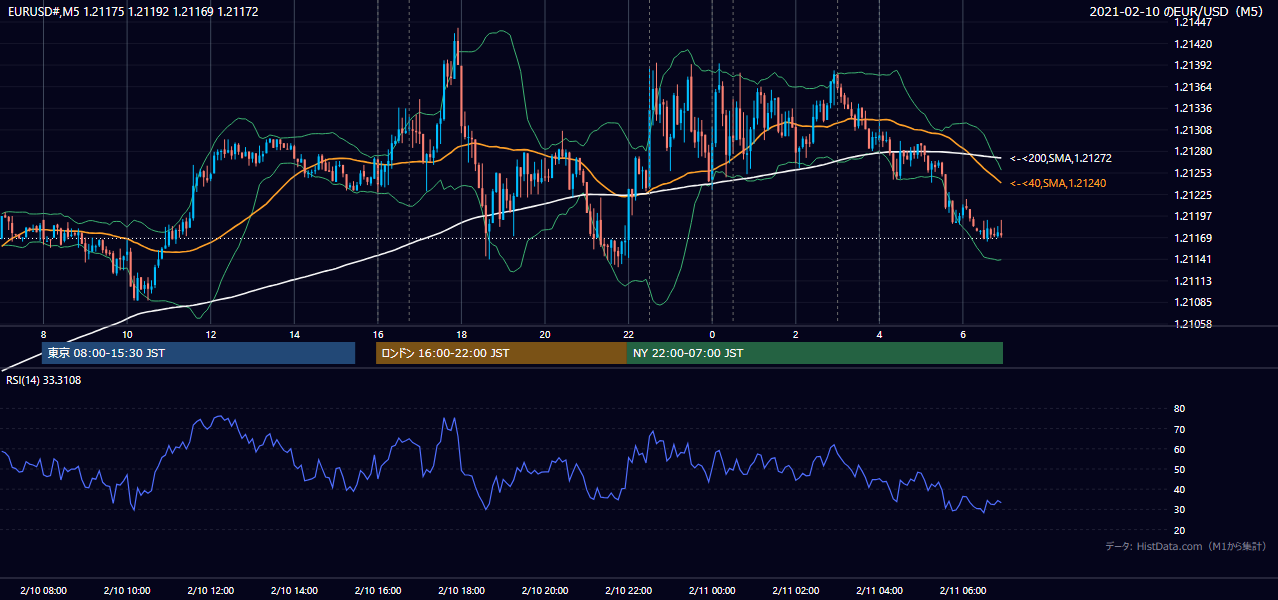Click hour tick 12 under the price chart
This screenshot has height=600, width=1278.
click(210, 334)
